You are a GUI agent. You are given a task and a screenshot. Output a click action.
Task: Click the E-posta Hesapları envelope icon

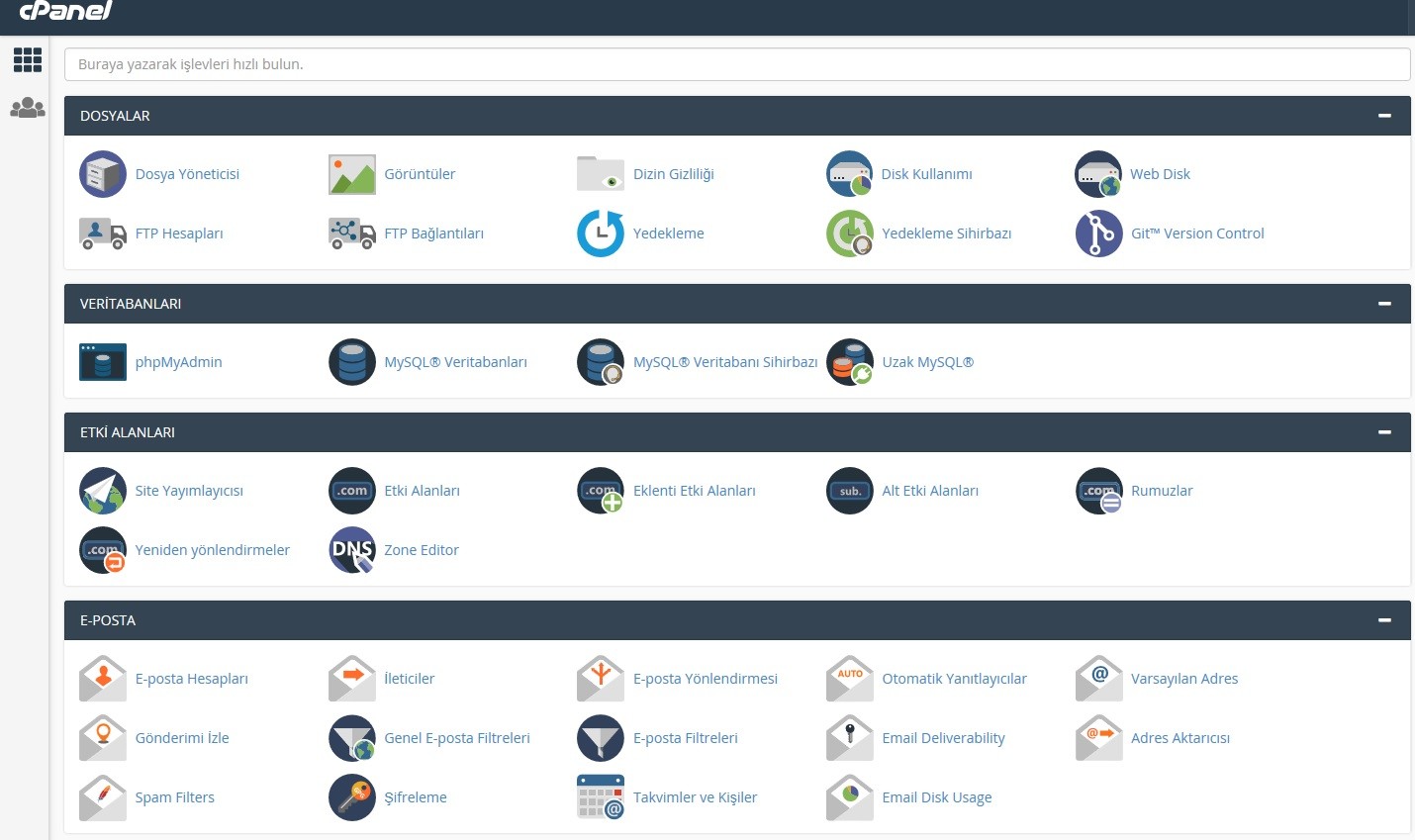(x=103, y=679)
